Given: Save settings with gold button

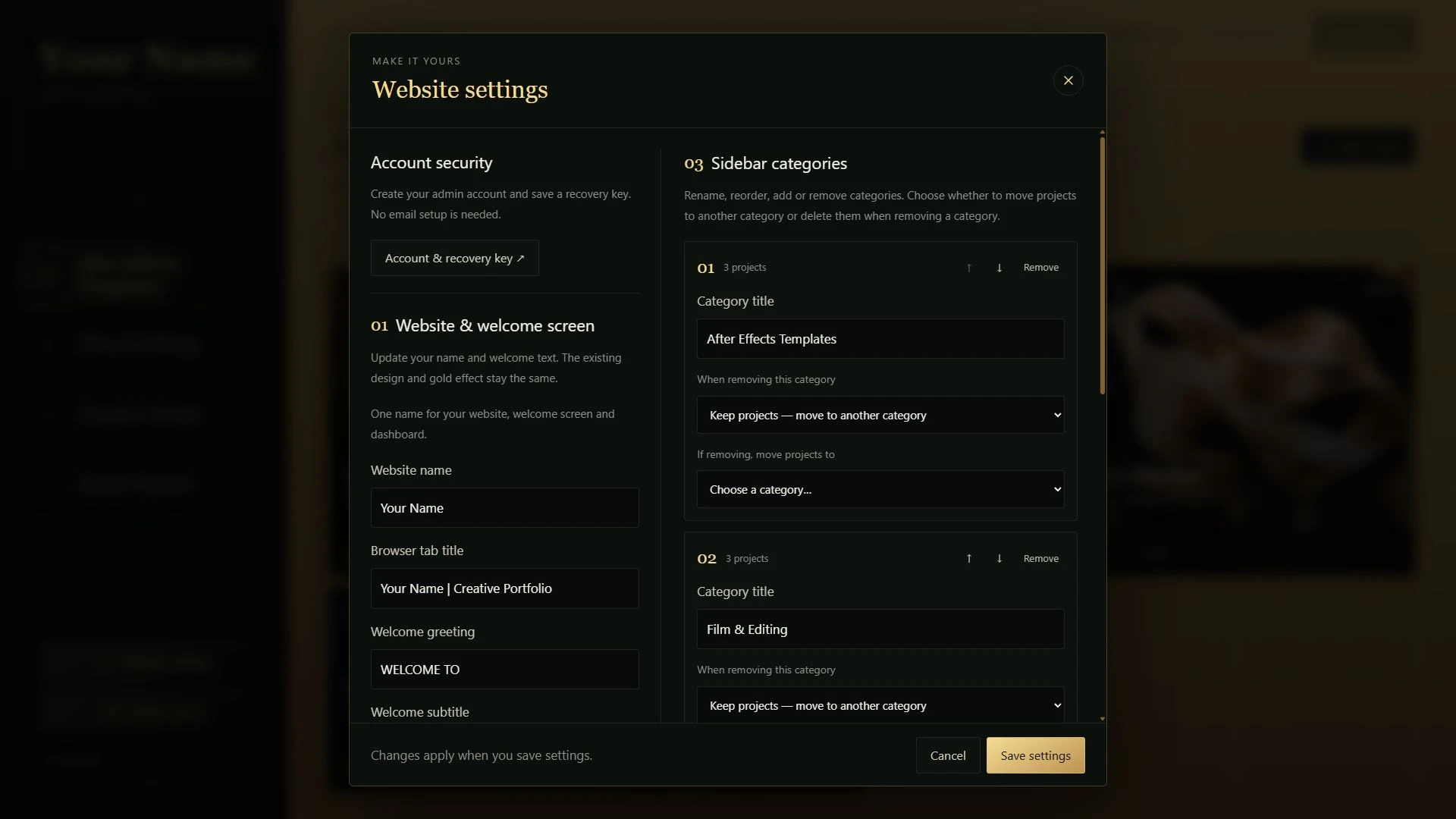Looking at the screenshot, I should (x=1035, y=755).
